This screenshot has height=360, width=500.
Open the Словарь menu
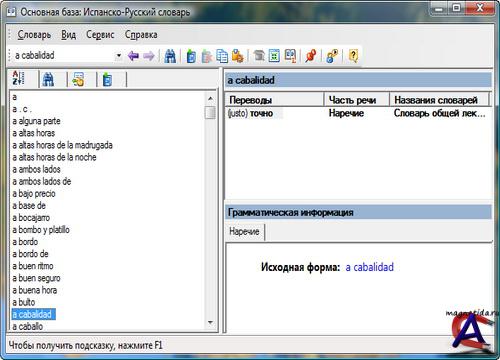(x=34, y=34)
